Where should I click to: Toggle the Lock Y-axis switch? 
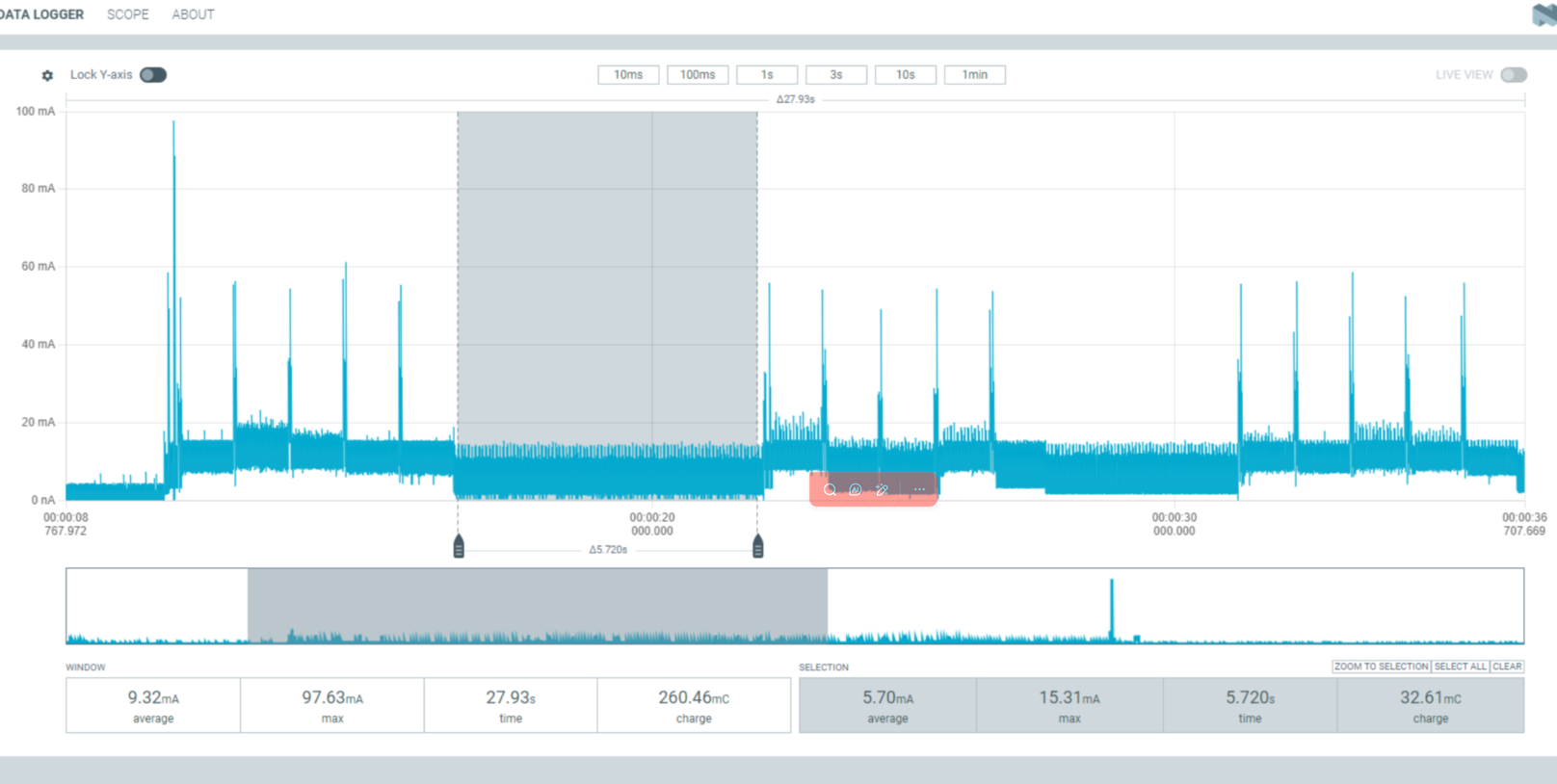point(153,75)
